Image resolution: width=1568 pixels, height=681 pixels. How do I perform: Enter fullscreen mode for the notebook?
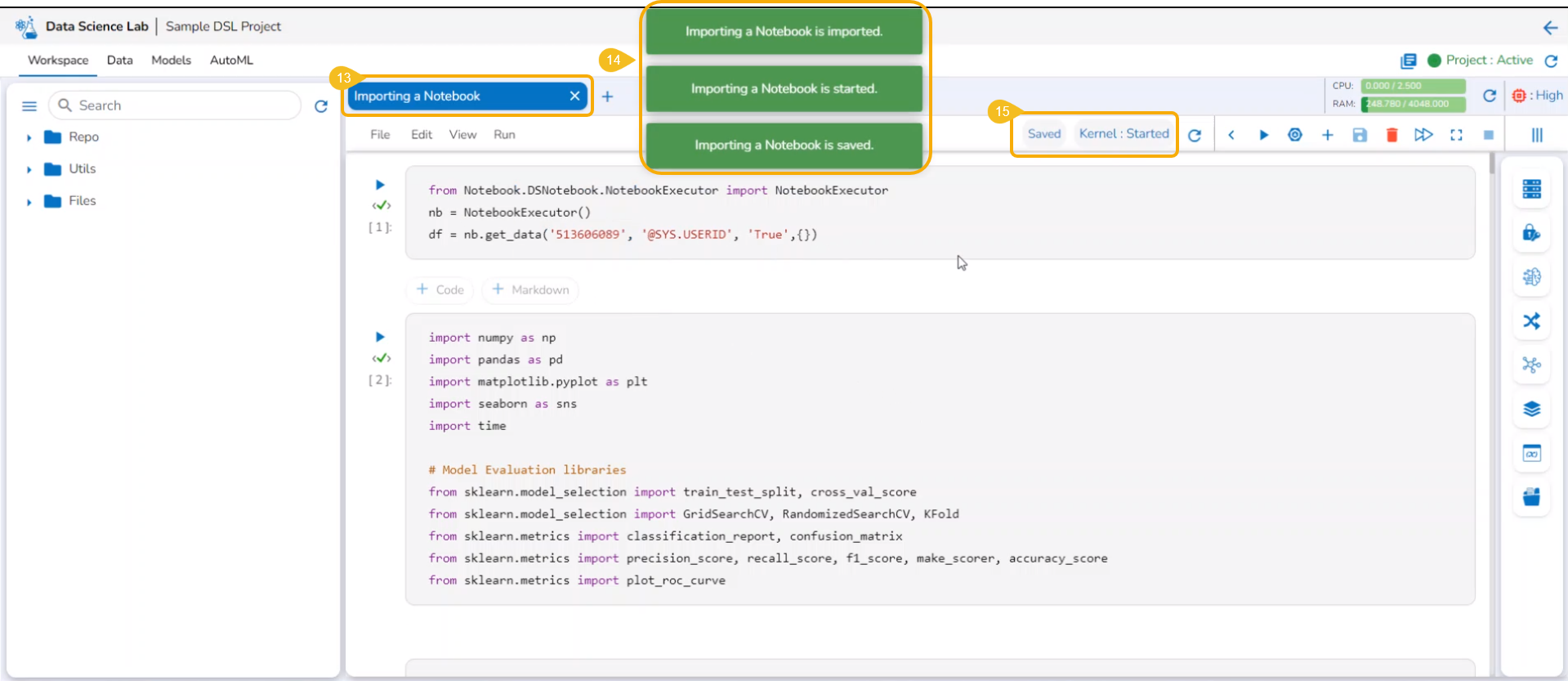pos(1456,135)
